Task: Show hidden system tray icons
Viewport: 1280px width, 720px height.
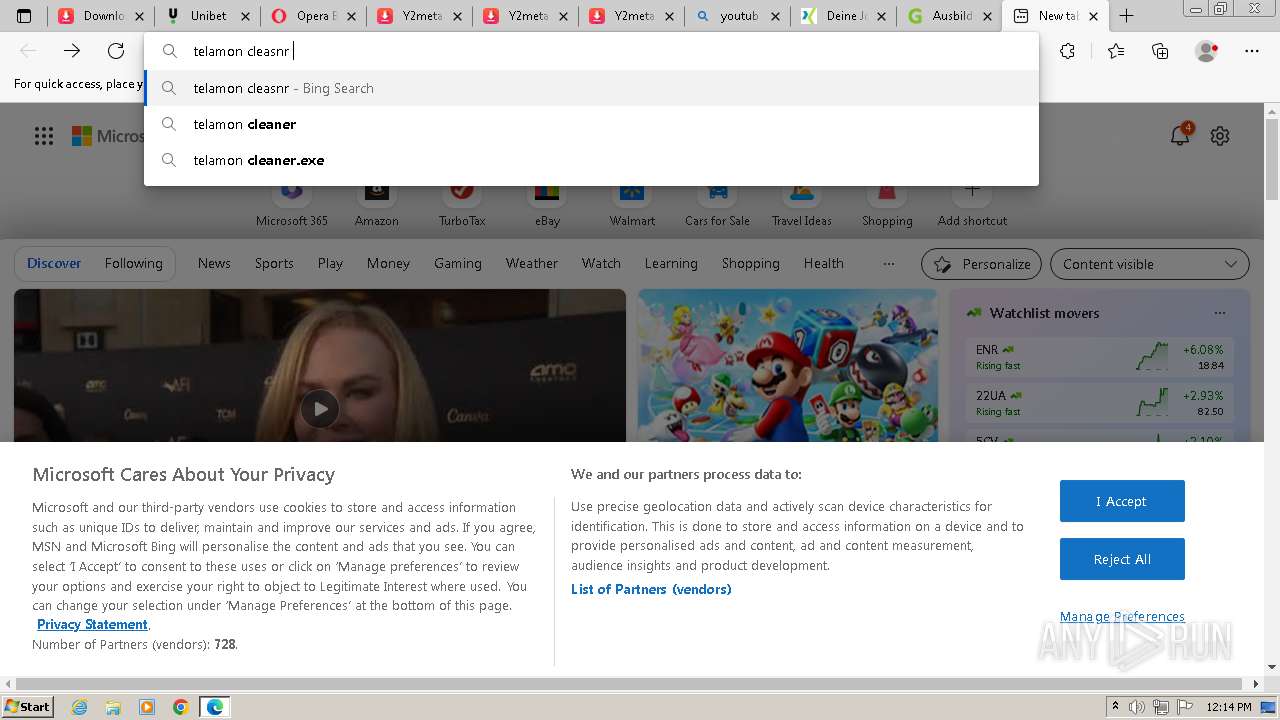Action: tap(1115, 707)
